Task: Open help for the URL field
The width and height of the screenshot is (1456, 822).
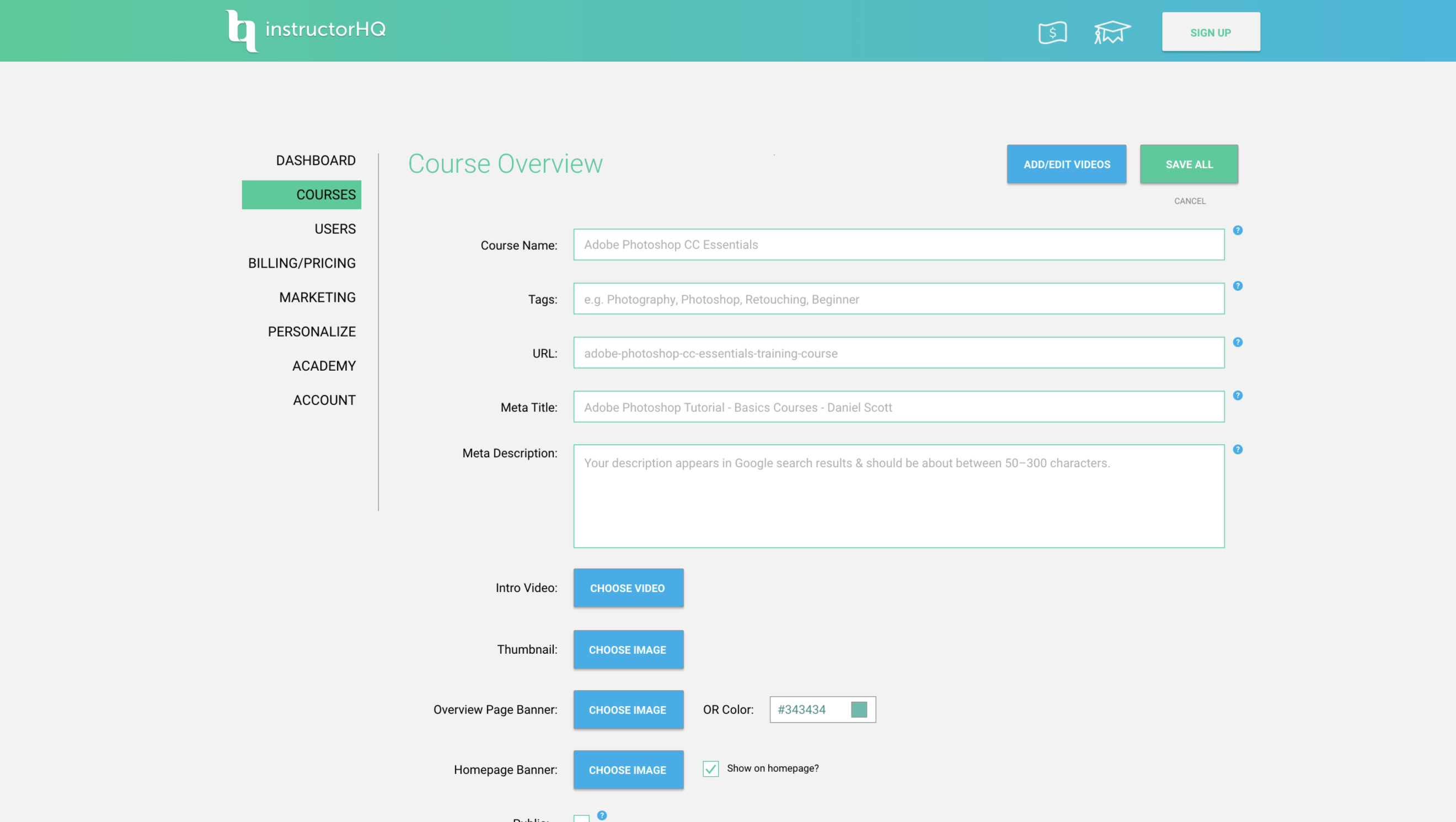Action: click(1238, 342)
